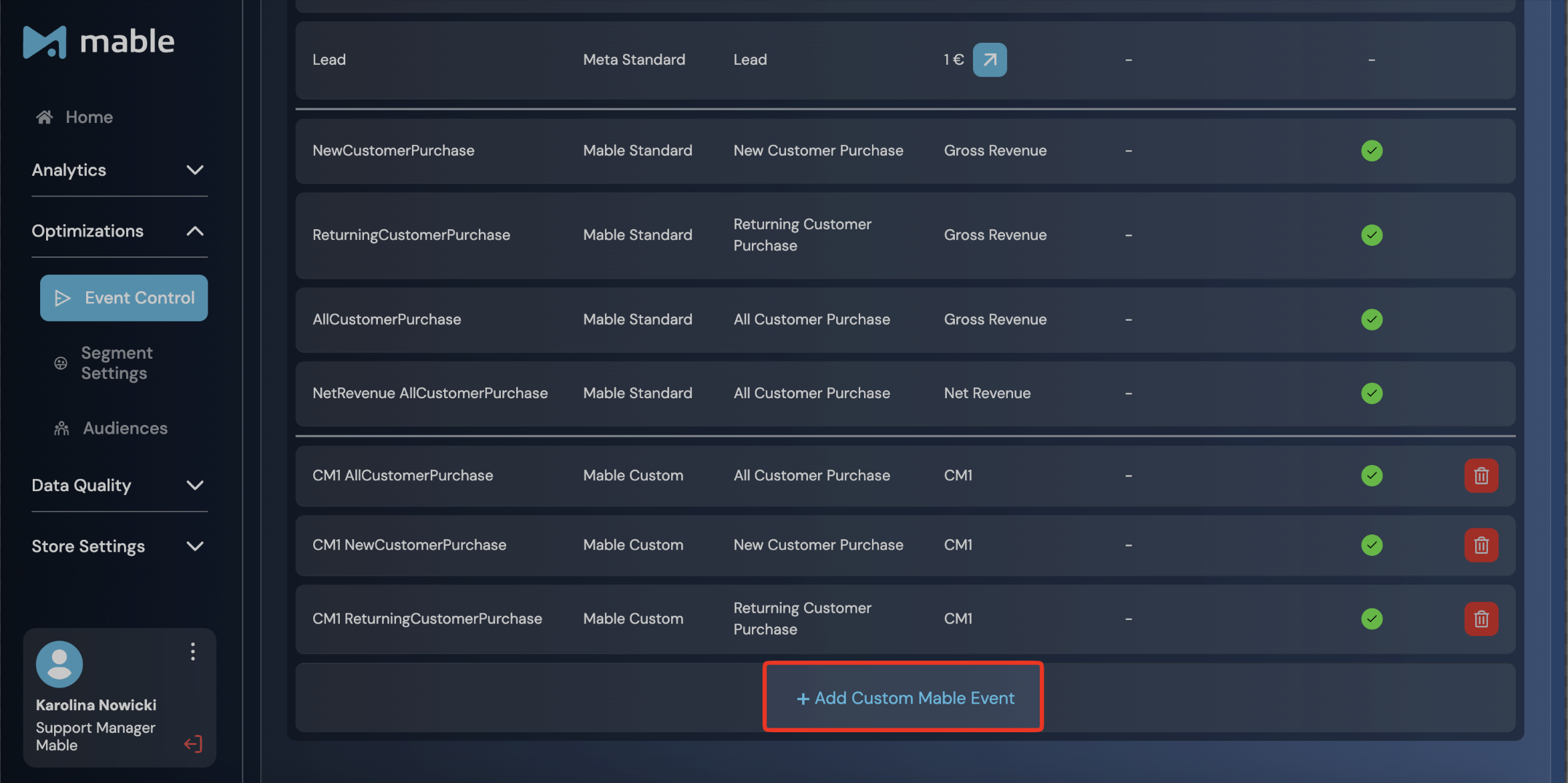Click the Data Quality menu label

81,486
